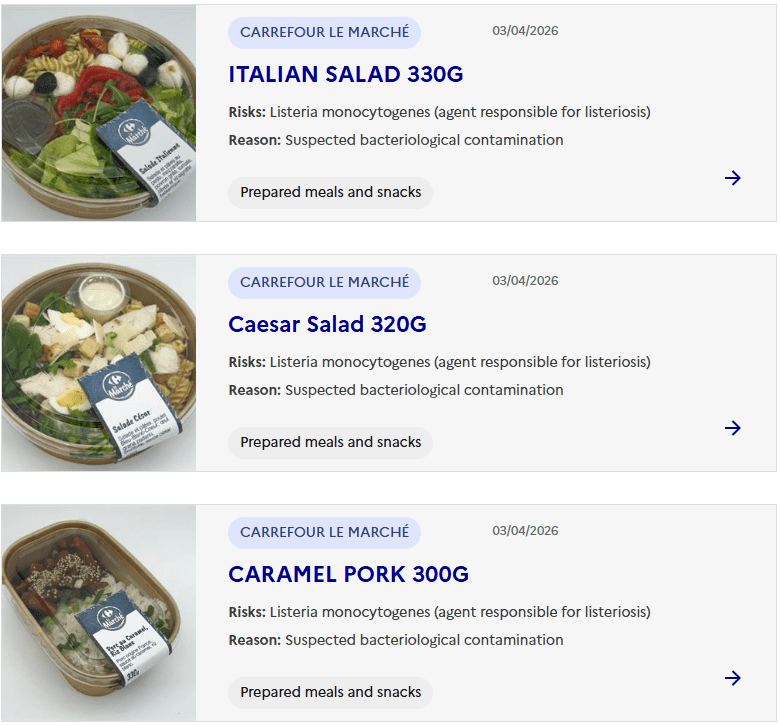Open the CARAMEL PORK 300G recall title

(x=348, y=575)
